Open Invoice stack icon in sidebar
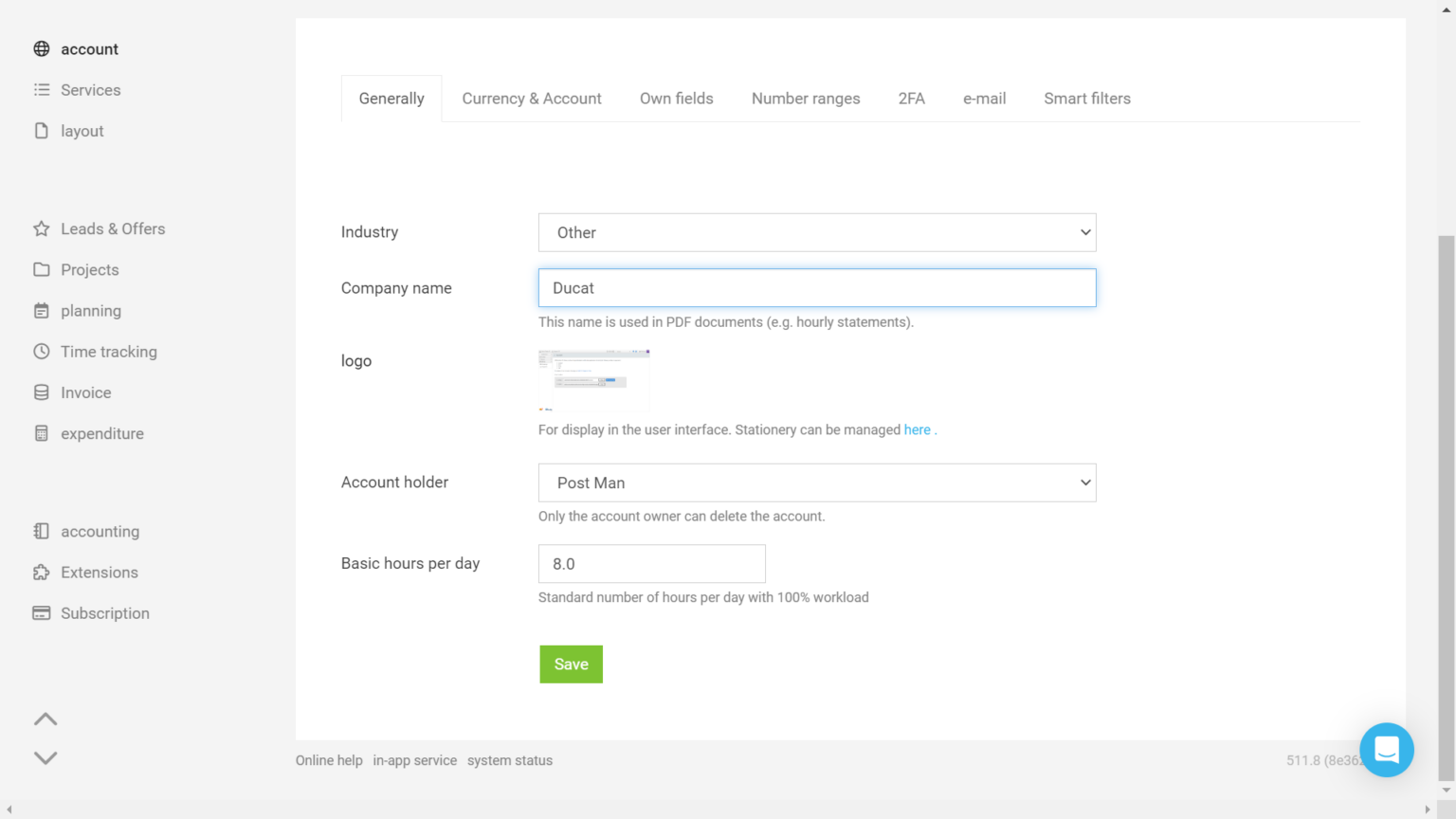1456x819 pixels. coord(42,392)
